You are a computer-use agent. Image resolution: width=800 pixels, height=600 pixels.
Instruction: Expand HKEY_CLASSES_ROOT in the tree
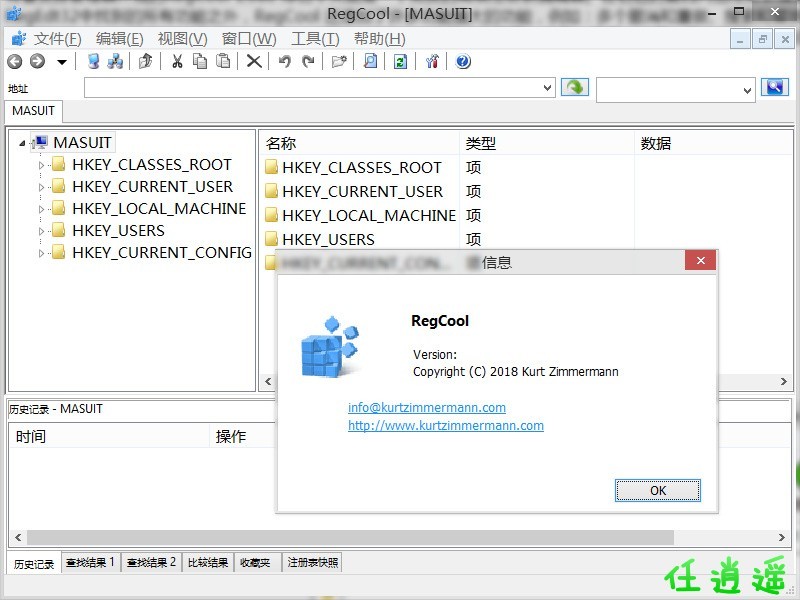click(41, 165)
